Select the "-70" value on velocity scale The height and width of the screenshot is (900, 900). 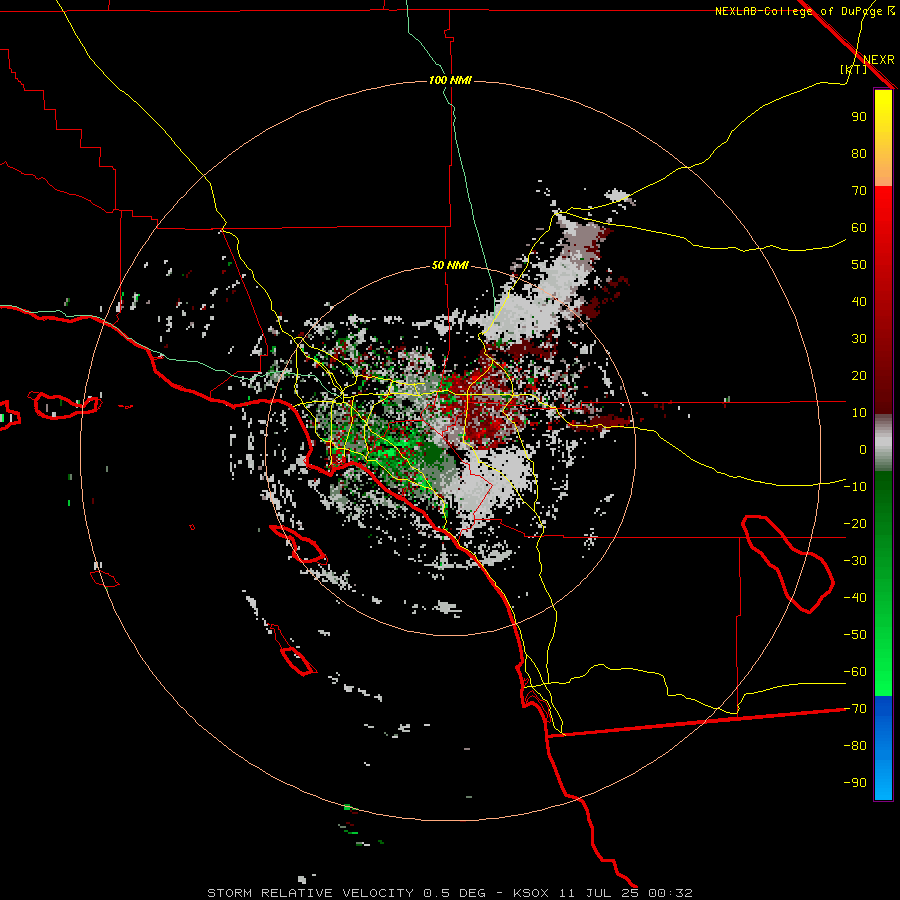coord(855,709)
